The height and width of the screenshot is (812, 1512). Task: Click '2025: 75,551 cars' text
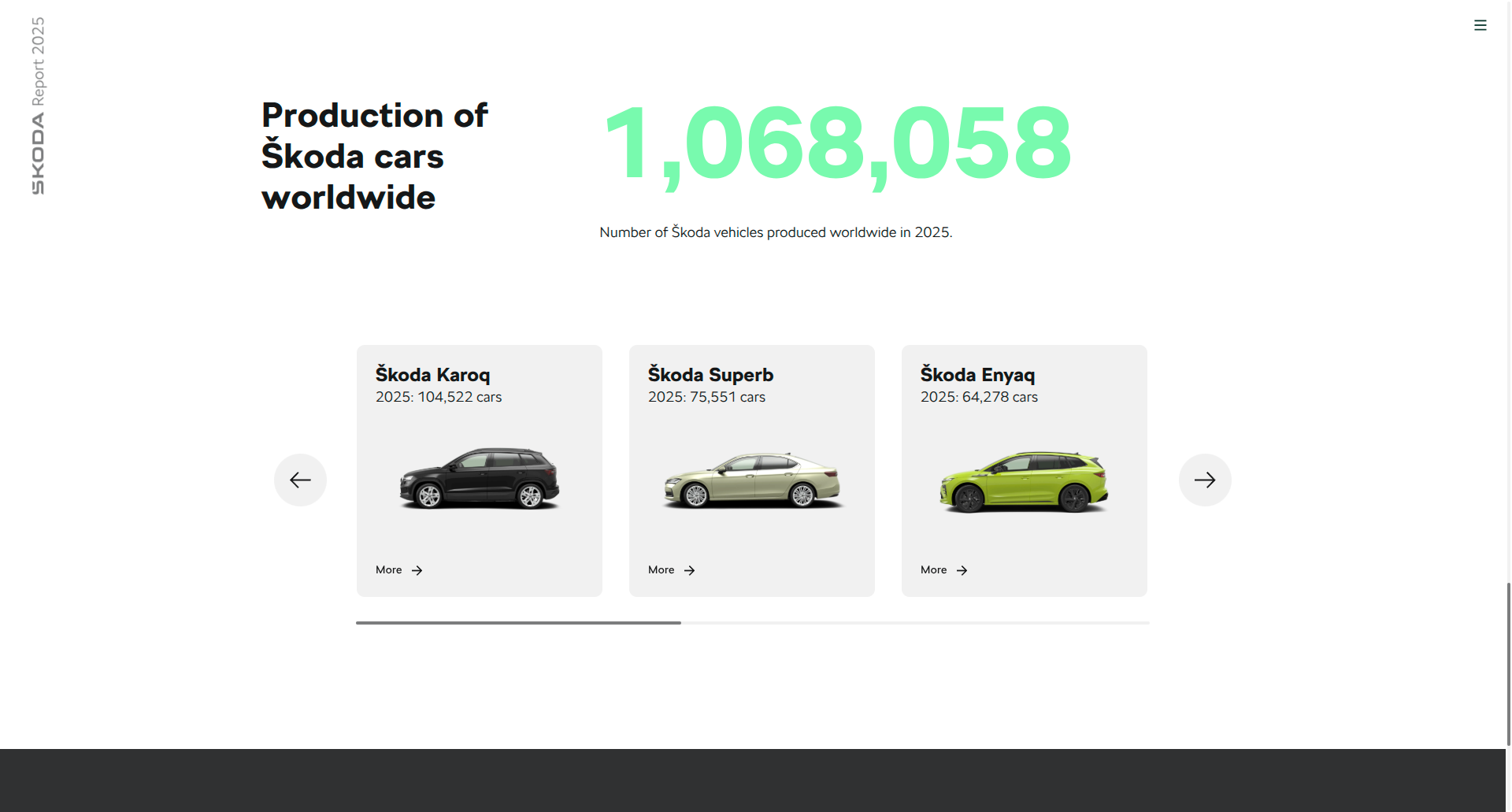click(x=706, y=397)
